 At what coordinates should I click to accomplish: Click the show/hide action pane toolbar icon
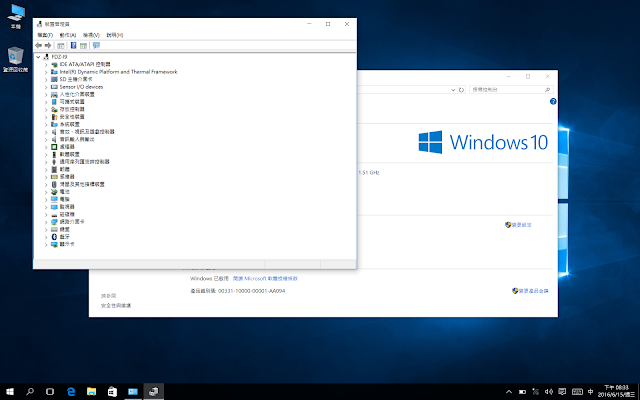[83, 45]
